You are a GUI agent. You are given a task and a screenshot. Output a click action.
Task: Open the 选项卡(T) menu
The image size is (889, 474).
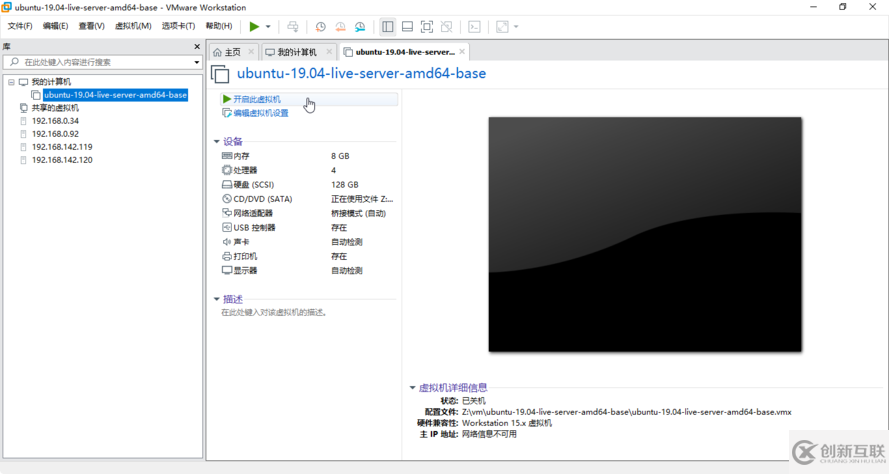click(x=178, y=26)
